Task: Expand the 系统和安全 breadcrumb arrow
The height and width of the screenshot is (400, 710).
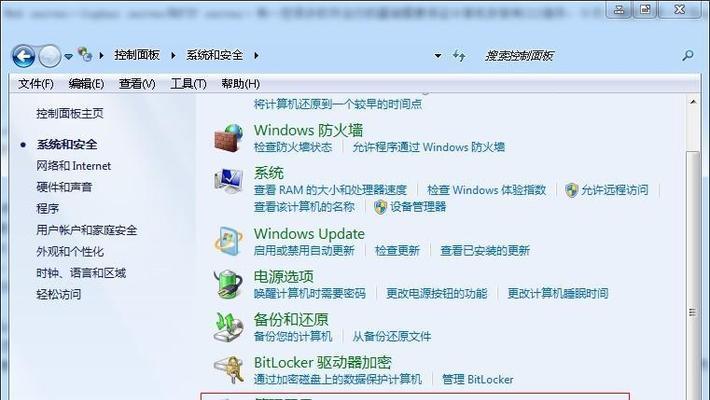Action: click(256, 55)
